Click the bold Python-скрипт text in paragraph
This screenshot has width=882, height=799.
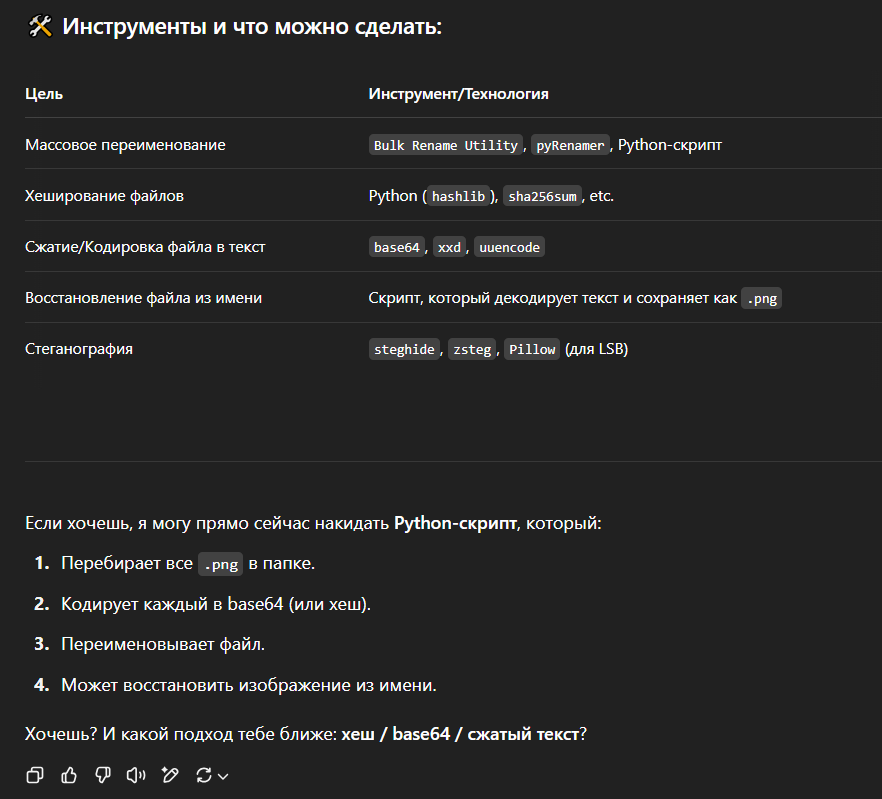click(x=455, y=523)
